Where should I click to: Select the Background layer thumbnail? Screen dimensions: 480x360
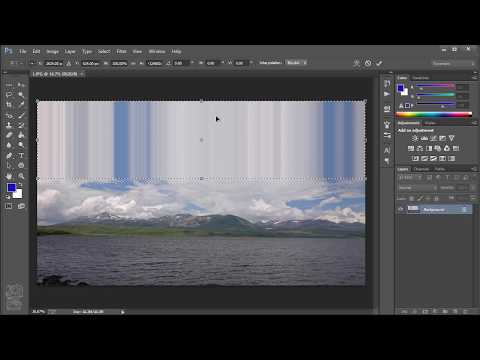coord(413,209)
